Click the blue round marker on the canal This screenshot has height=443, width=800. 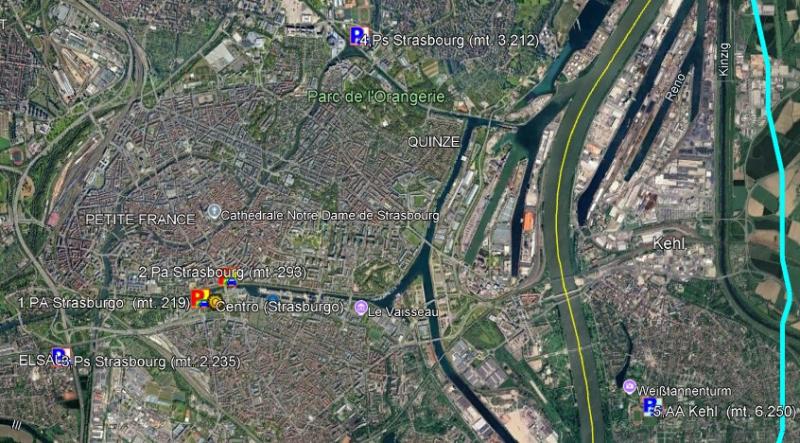[273, 299]
